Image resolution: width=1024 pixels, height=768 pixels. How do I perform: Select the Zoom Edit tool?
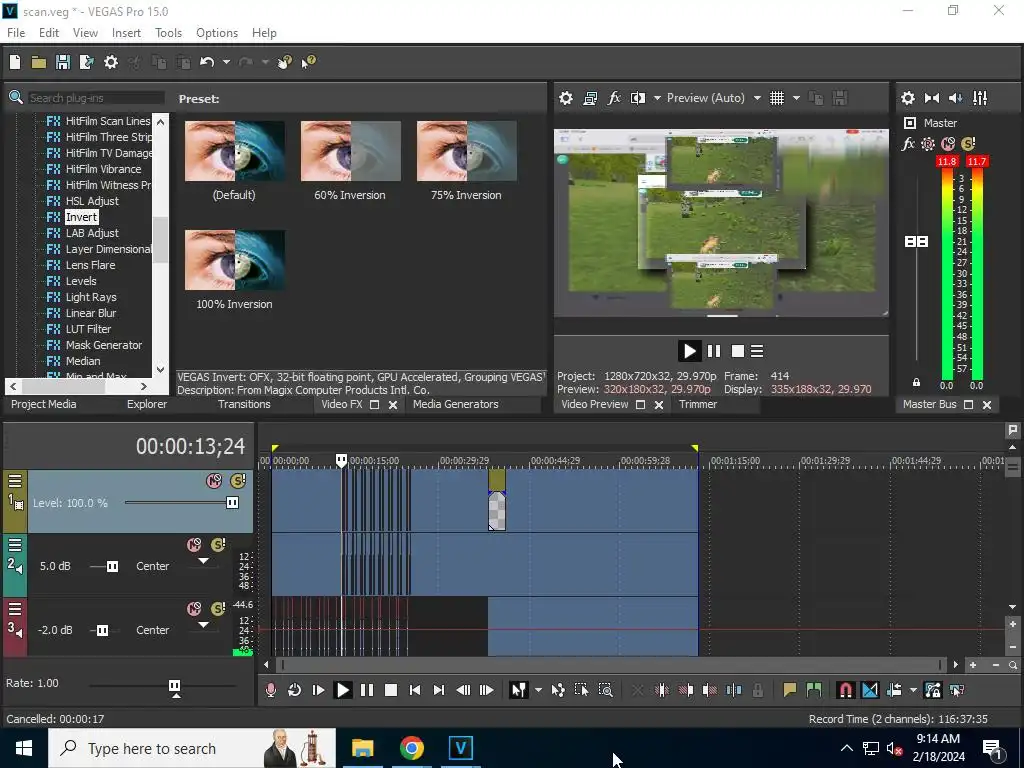pos(605,690)
